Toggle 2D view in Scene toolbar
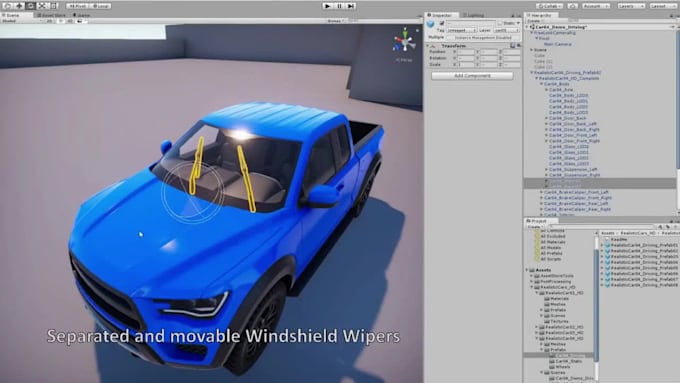The height and width of the screenshot is (383, 680). tap(49, 20)
